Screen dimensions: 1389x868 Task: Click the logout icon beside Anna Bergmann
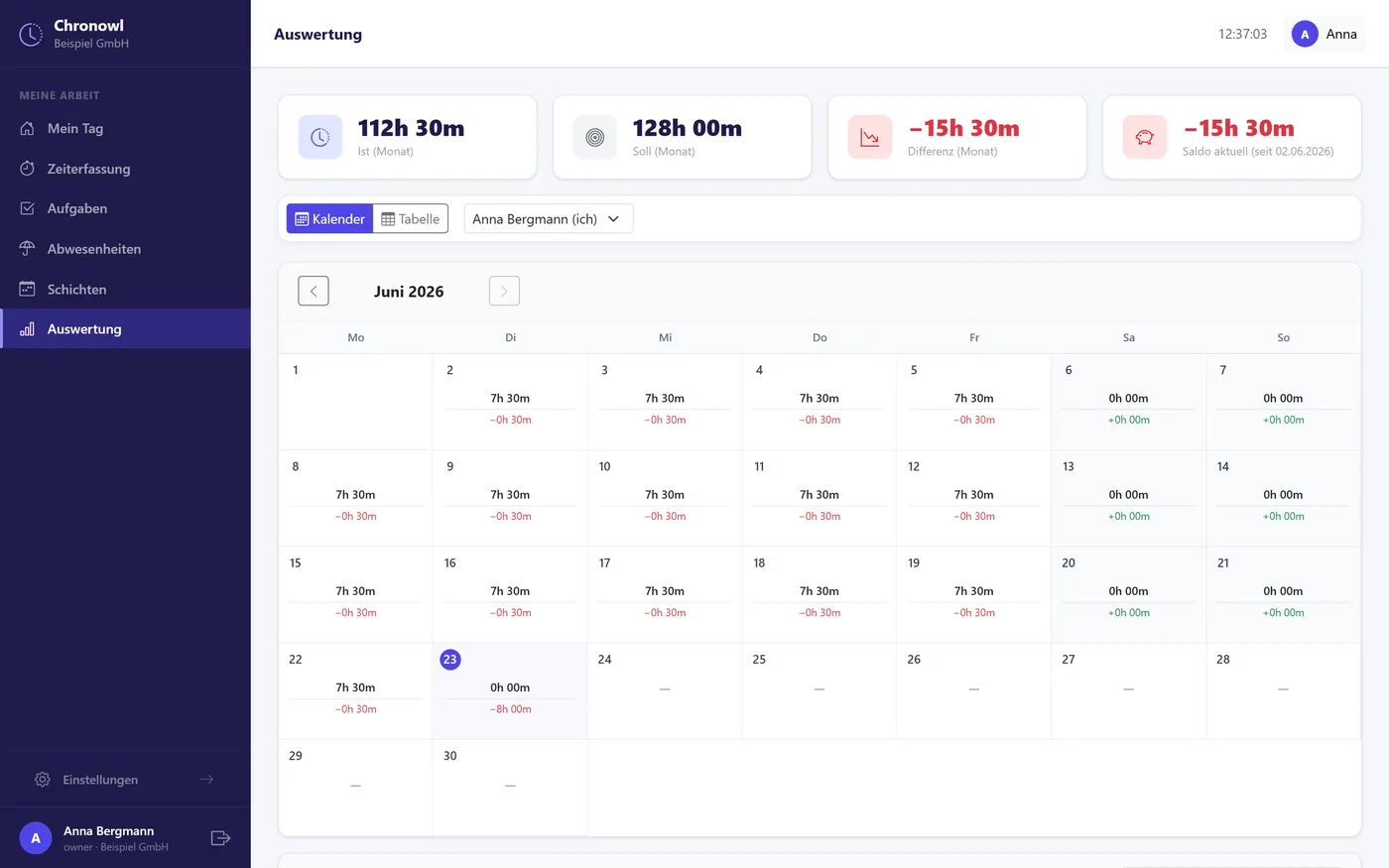click(x=220, y=838)
